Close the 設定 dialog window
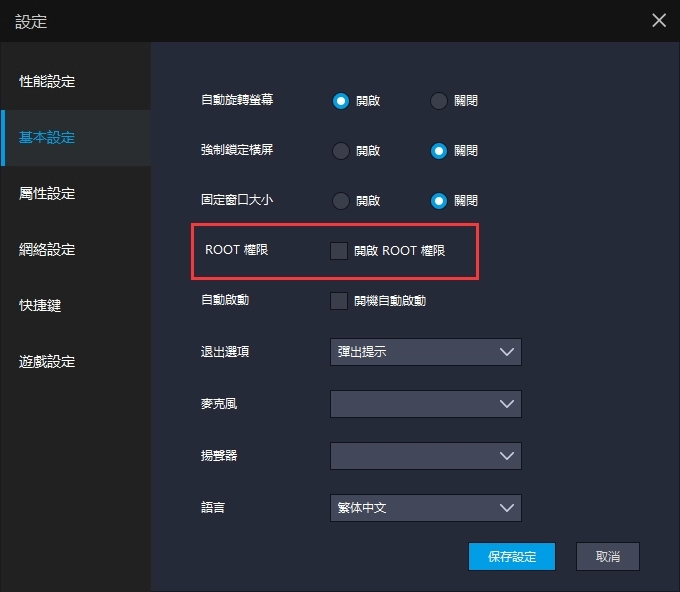The height and width of the screenshot is (592, 680). tap(658, 21)
